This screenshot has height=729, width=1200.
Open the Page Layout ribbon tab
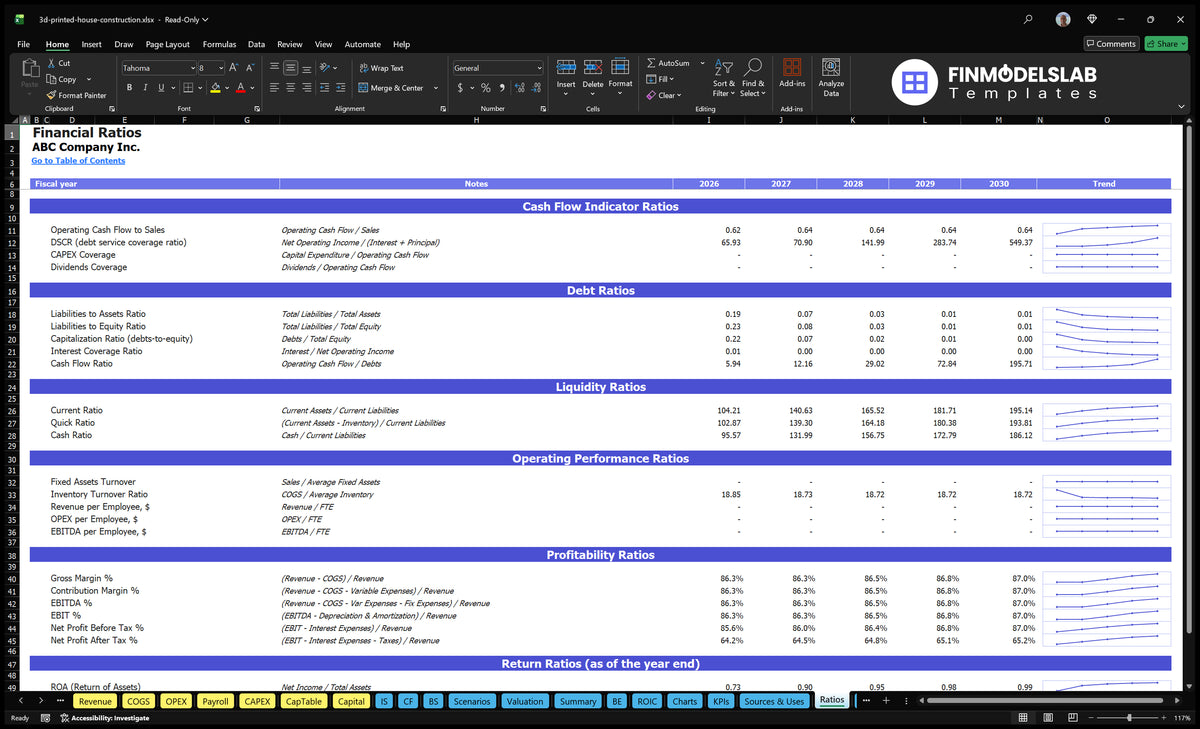(167, 44)
